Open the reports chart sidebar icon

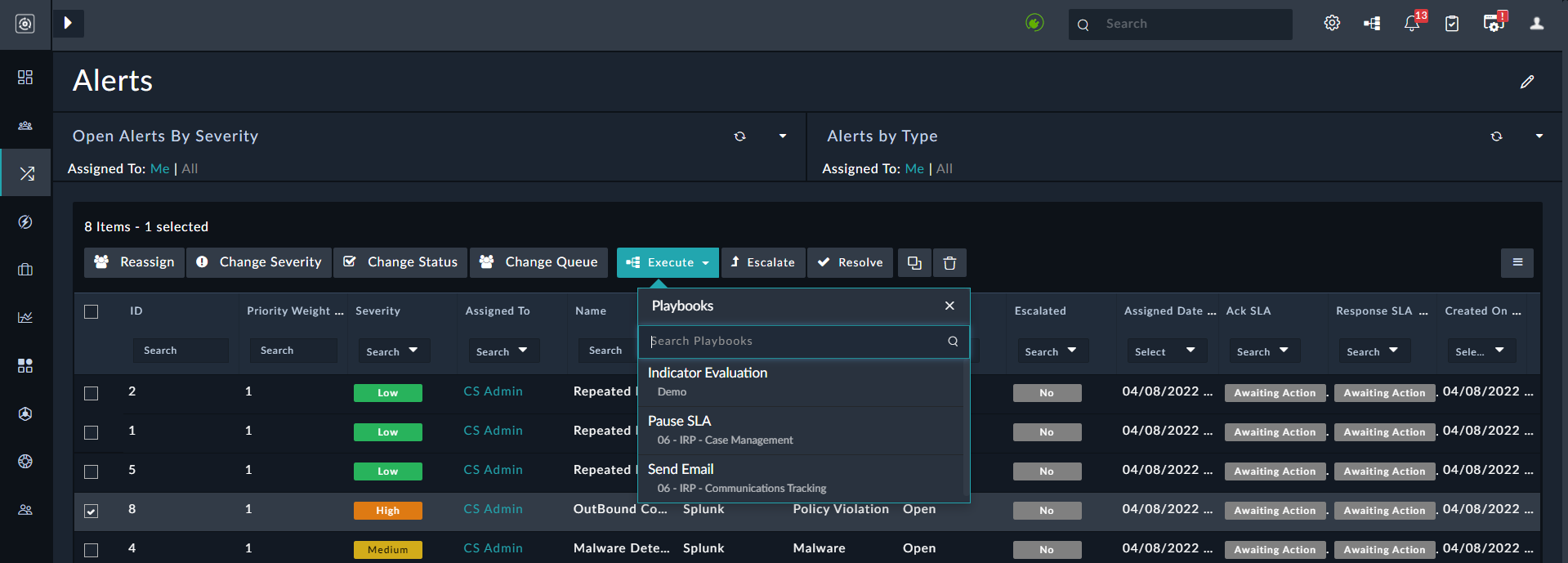click(x=25, y=317)
